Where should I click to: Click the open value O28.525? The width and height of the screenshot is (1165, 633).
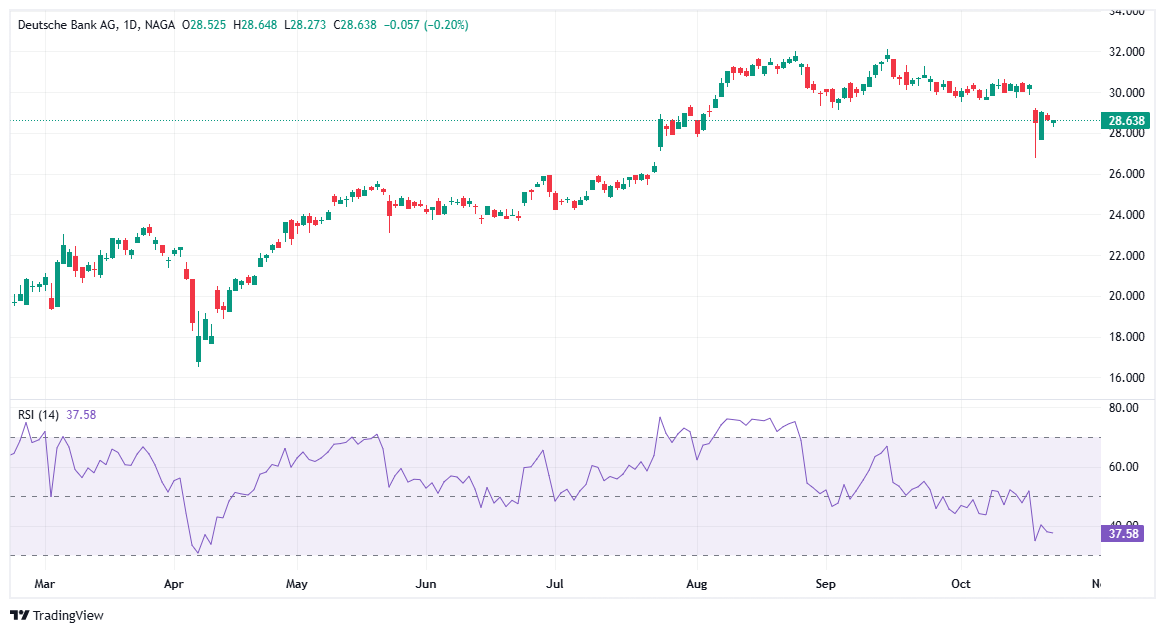[203, 25]
